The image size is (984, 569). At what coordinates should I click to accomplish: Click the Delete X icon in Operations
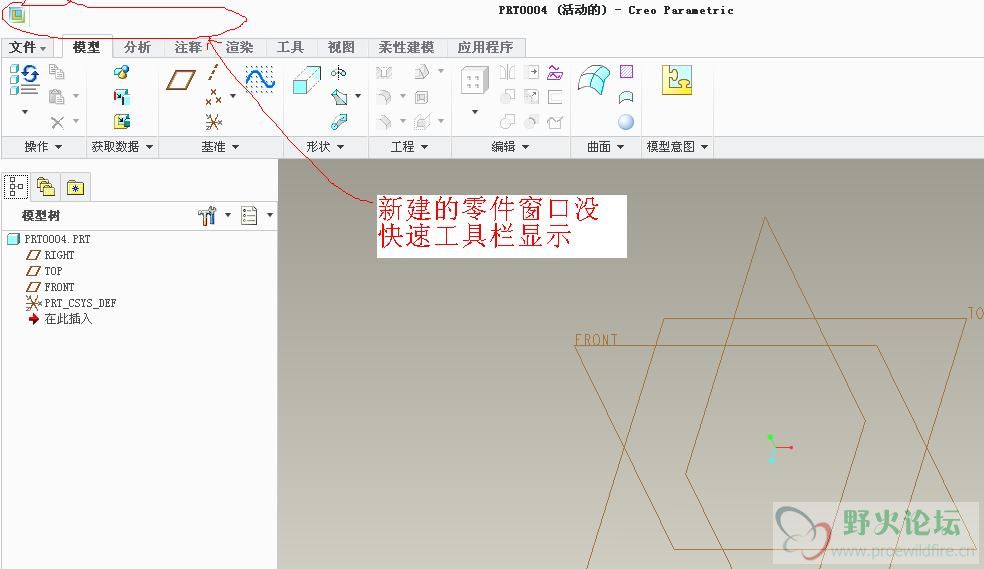(x=57, y=122)
